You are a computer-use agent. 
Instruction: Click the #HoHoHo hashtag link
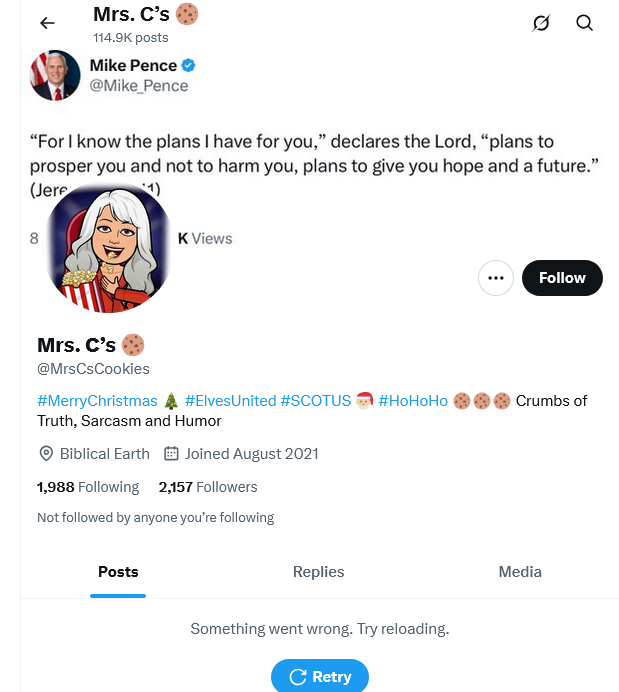pos(413,401)
